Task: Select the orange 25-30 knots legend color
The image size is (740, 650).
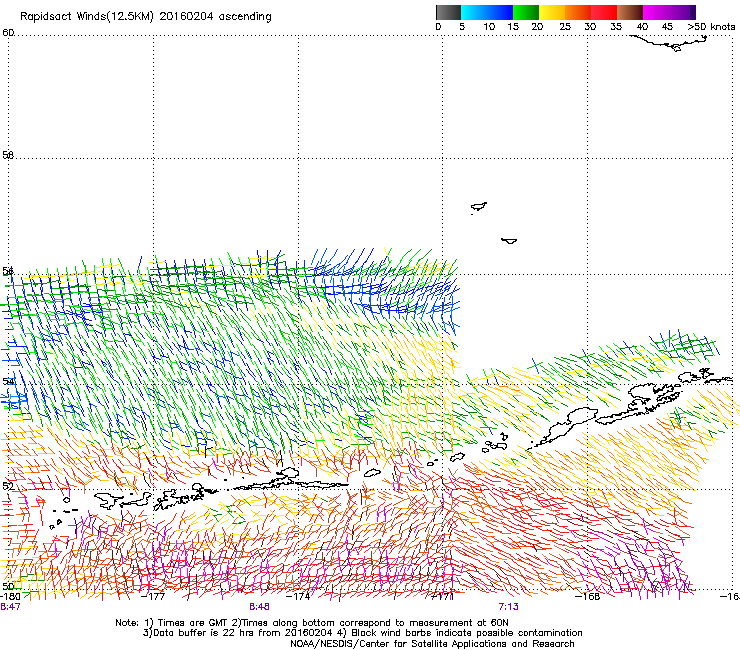Action: coord(578,12)
